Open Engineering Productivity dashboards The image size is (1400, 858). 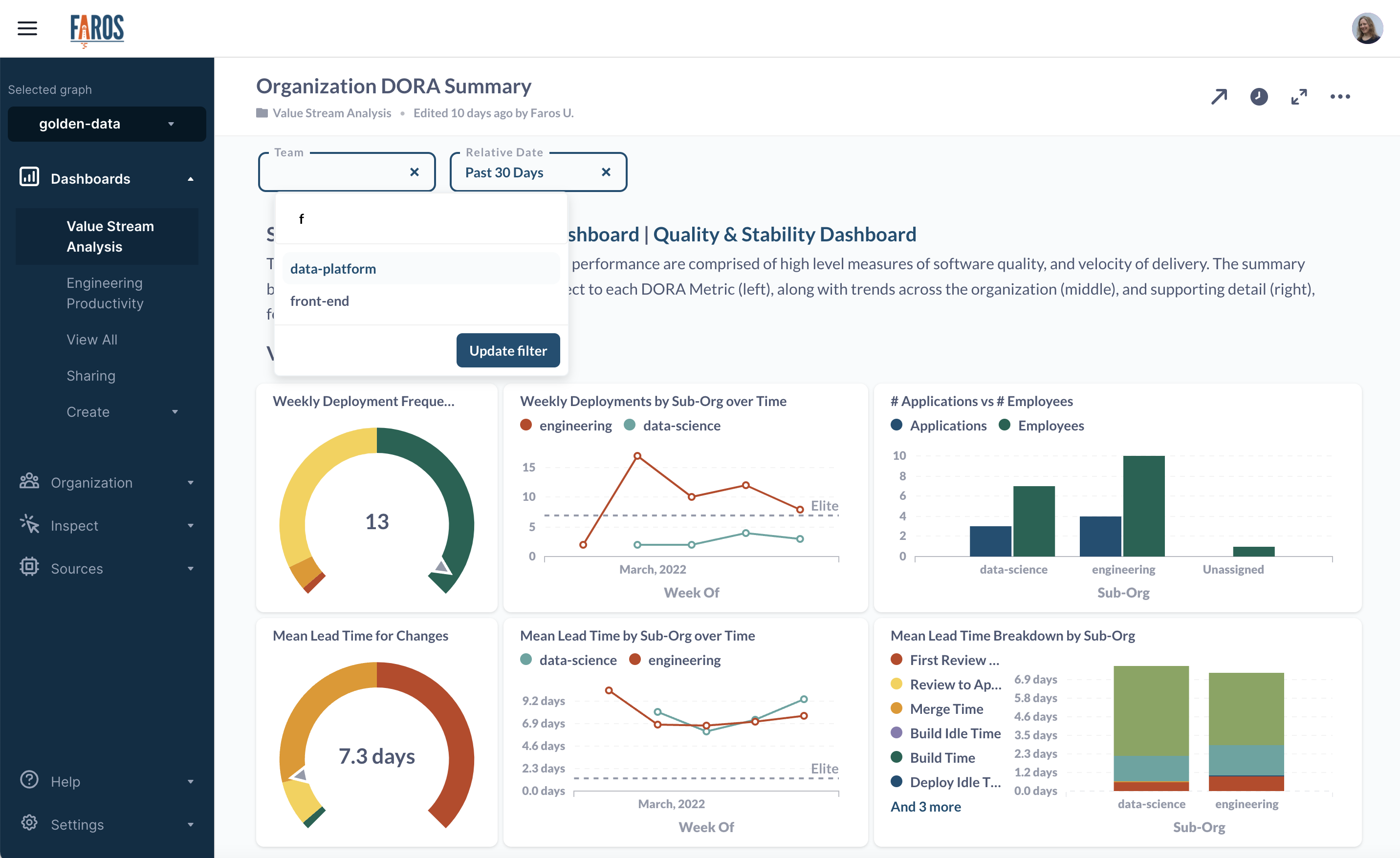(x=105, y=293)
